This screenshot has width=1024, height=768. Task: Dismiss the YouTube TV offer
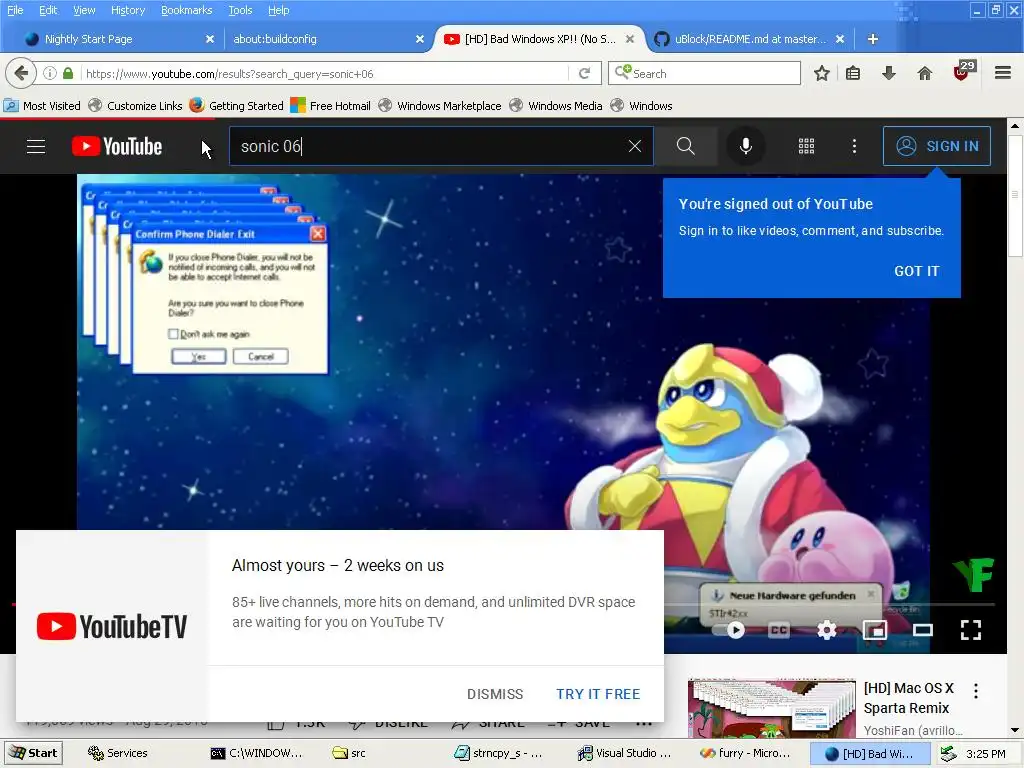point(495,694)
